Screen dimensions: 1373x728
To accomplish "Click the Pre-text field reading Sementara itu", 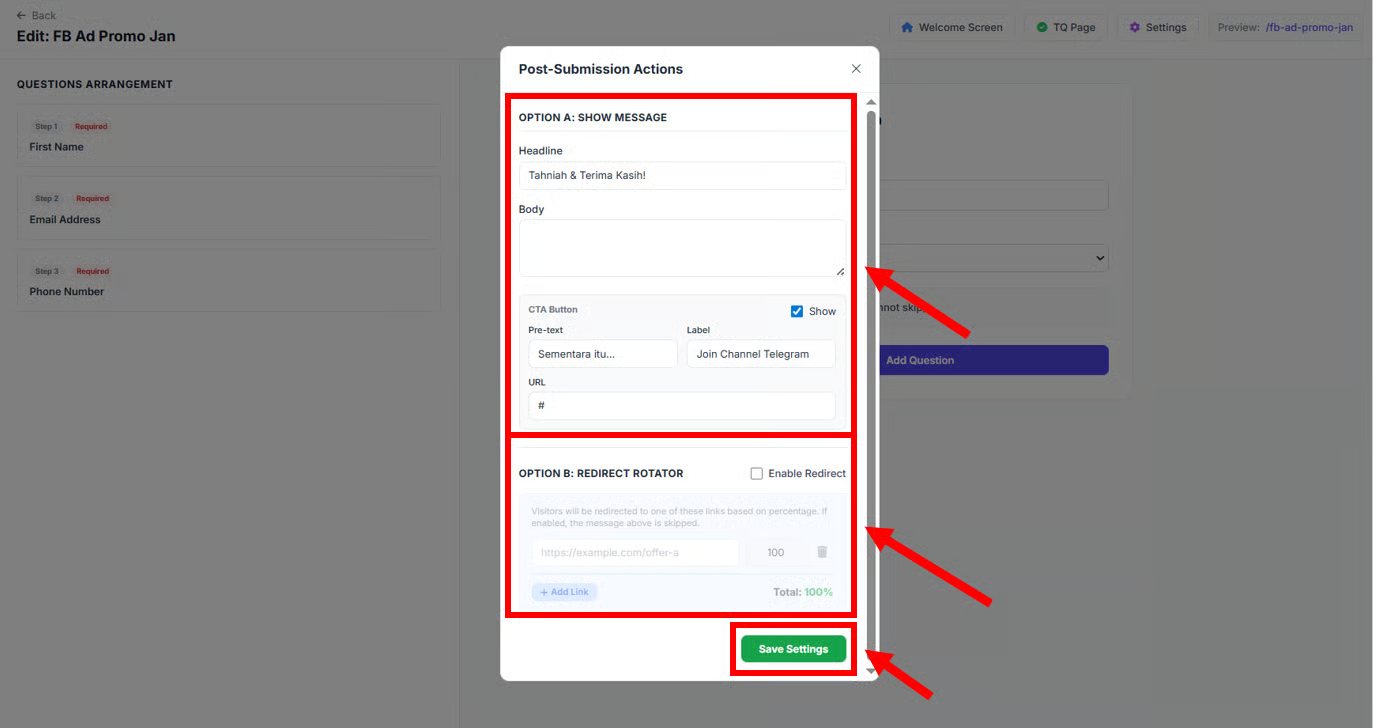I will point(602,354).
